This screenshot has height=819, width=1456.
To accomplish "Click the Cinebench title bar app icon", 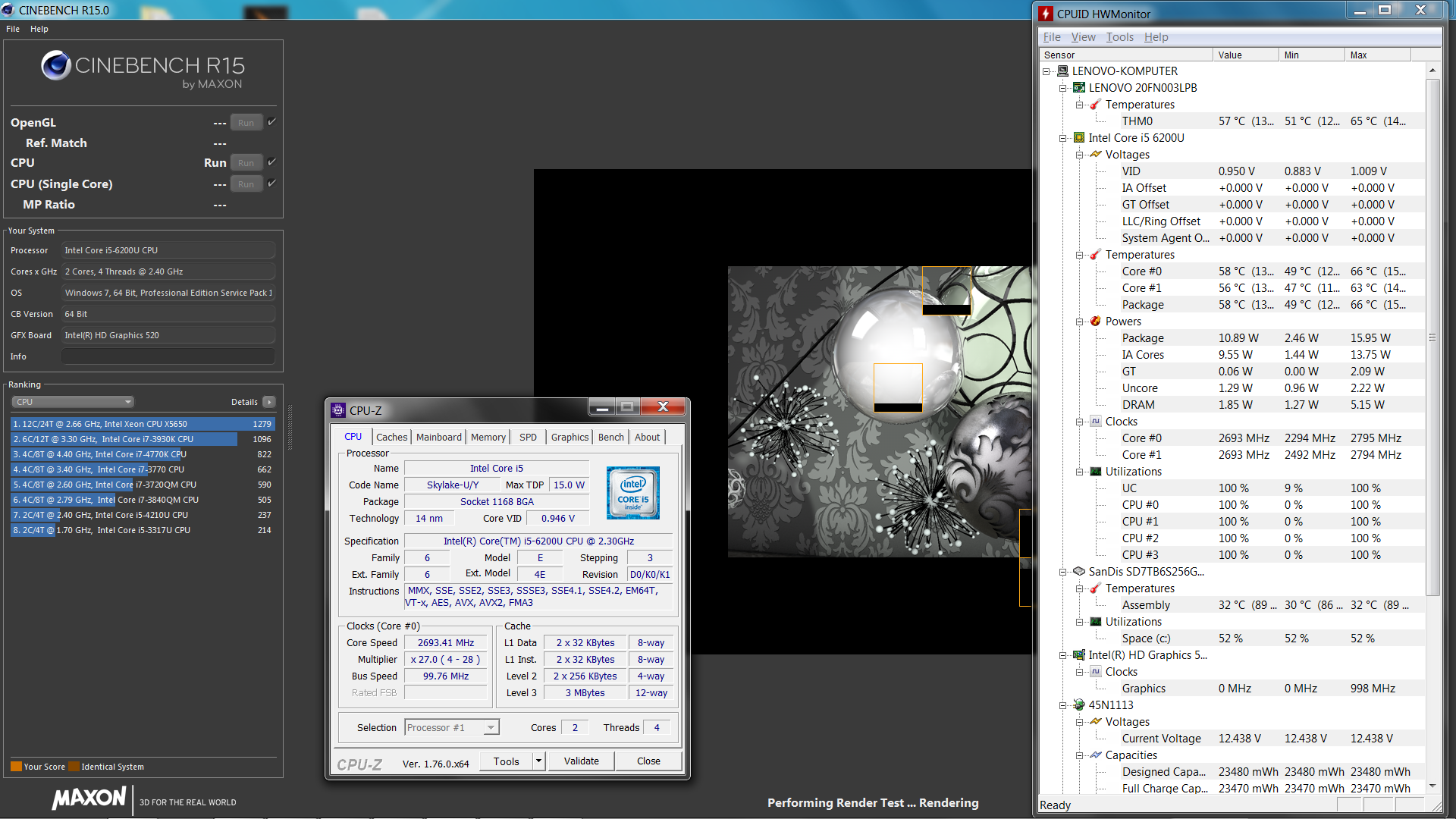I will (x=8, y=10).
